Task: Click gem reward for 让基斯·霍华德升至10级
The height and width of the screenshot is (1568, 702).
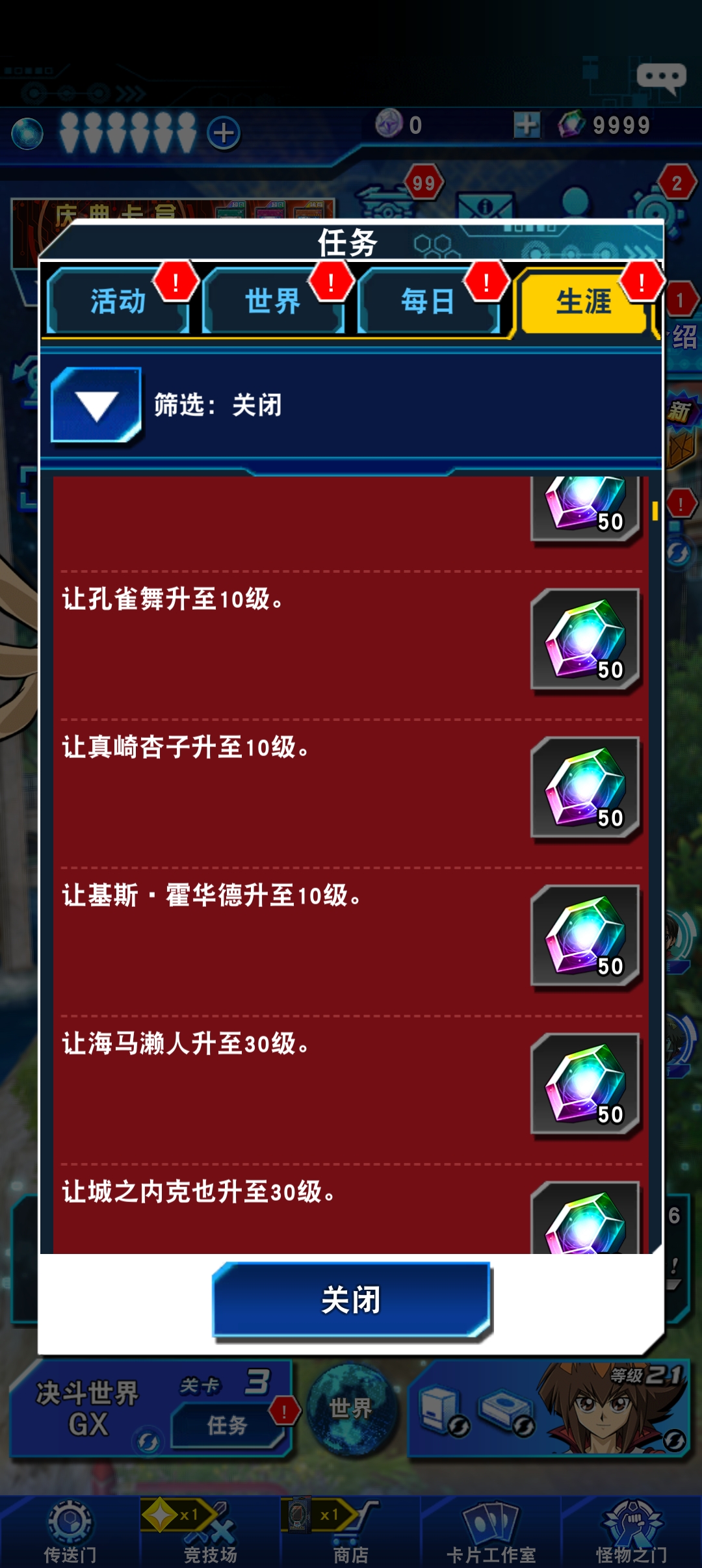Action: coord(586,938)
